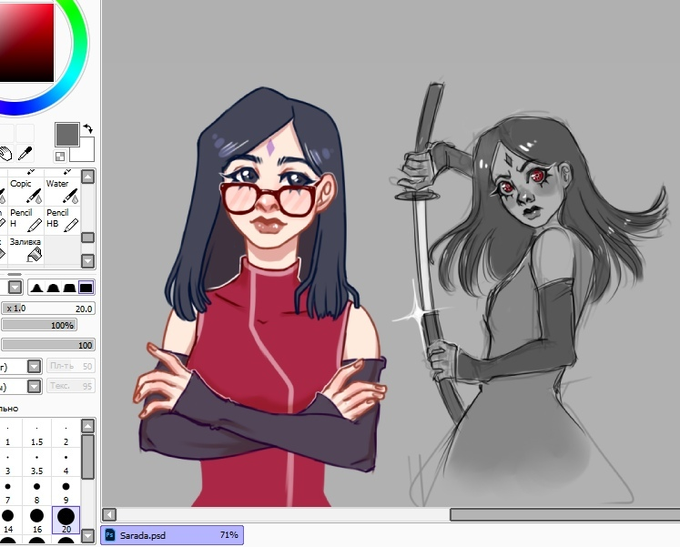Pick a shade in the red color square
Screen dimensions: 680x547
point(26,43)
